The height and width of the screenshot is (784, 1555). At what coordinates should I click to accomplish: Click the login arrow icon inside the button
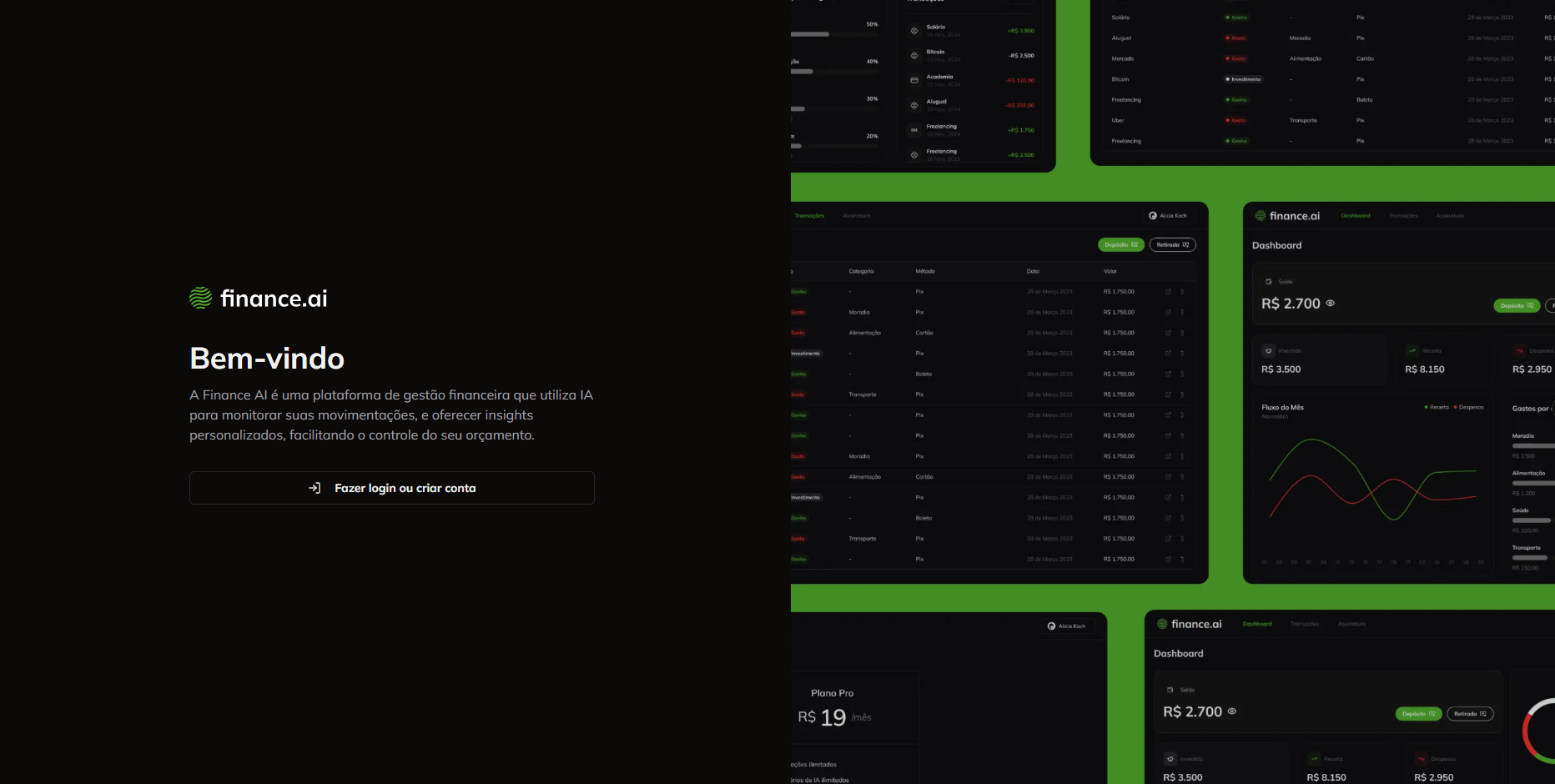pos(315,488)
